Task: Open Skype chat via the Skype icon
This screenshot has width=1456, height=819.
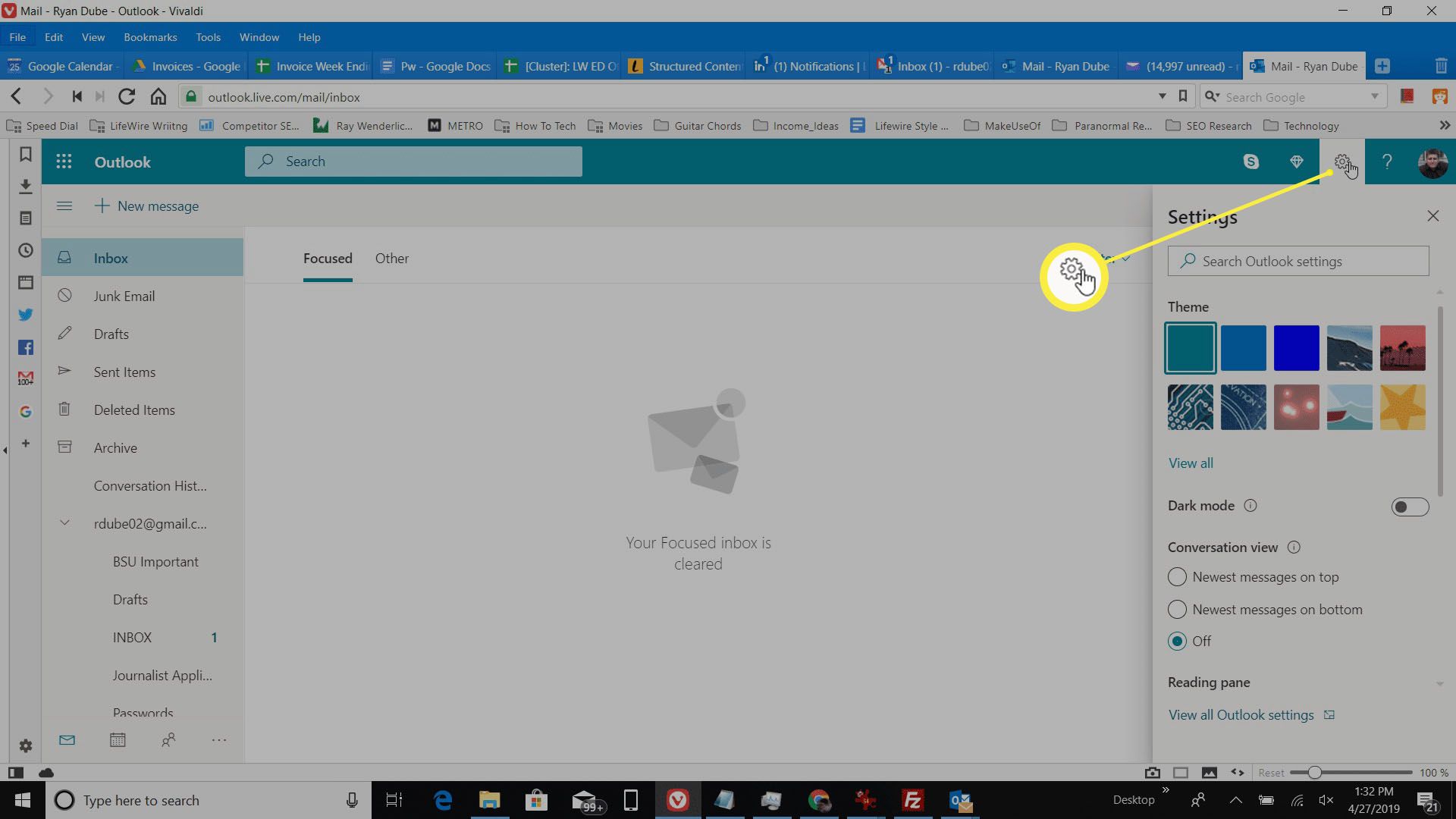Action: pos(1251,161)
